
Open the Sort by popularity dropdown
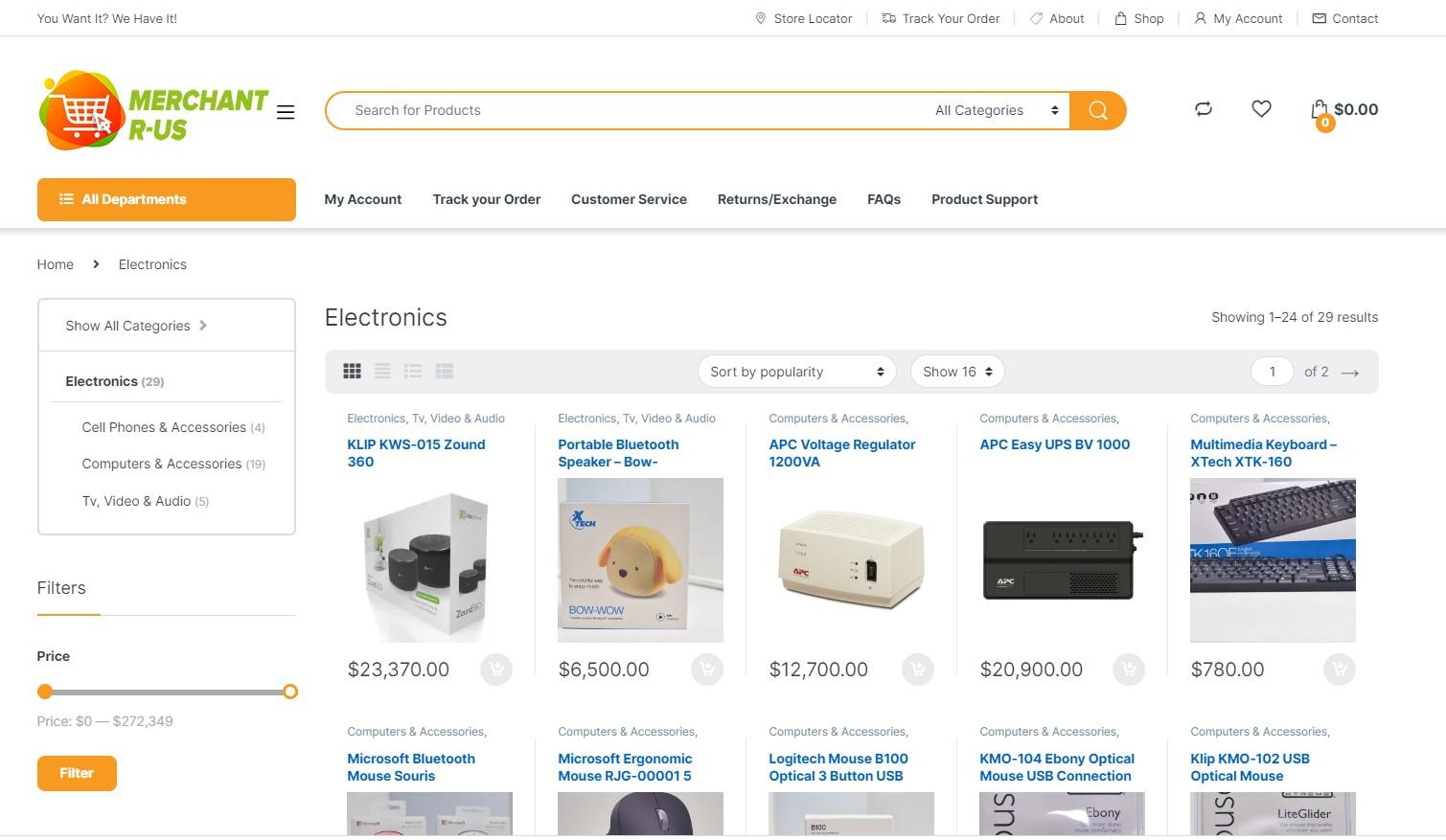pos(797,372)
